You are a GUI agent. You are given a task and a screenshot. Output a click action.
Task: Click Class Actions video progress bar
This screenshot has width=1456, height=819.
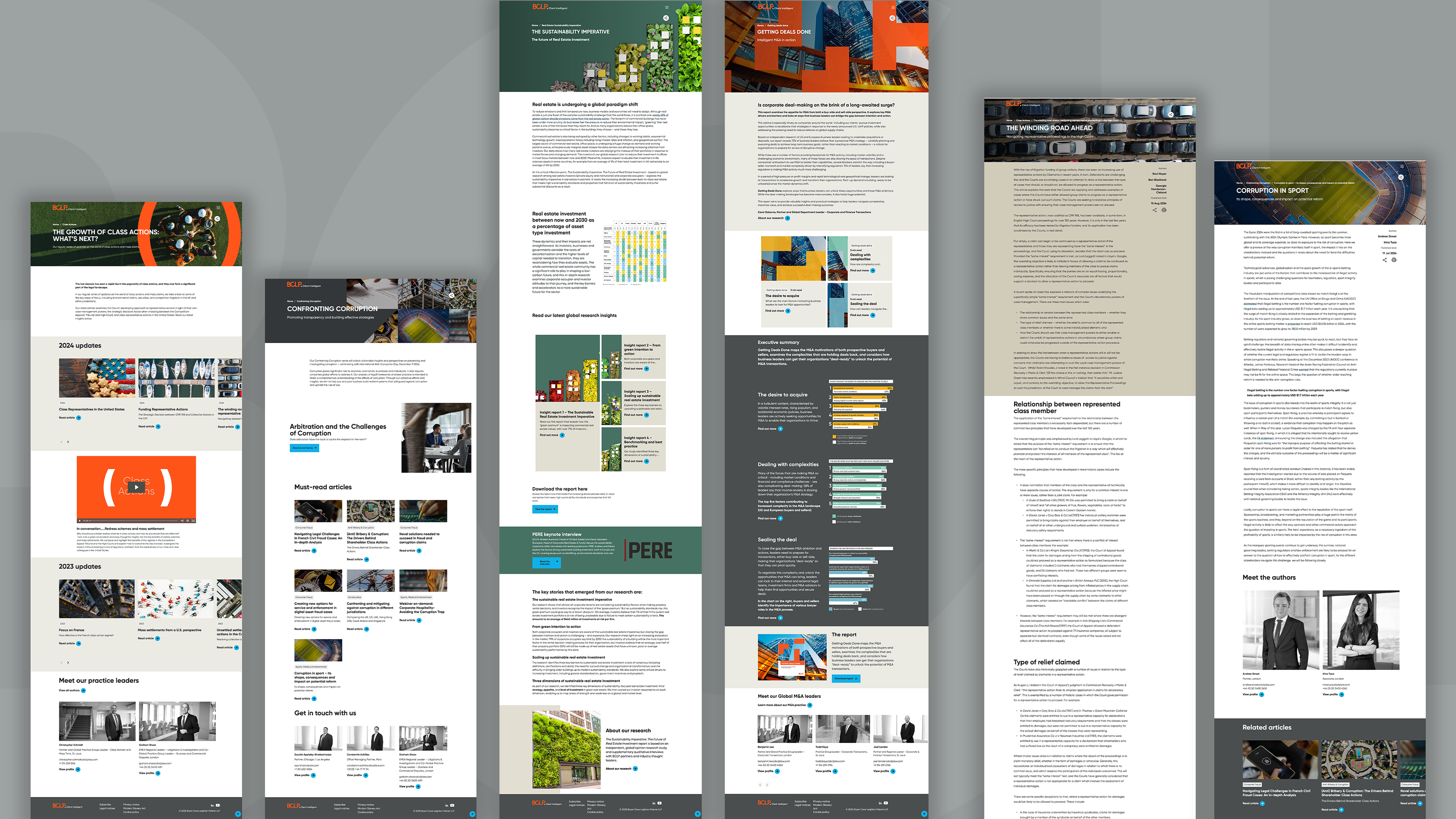point(134,520)
